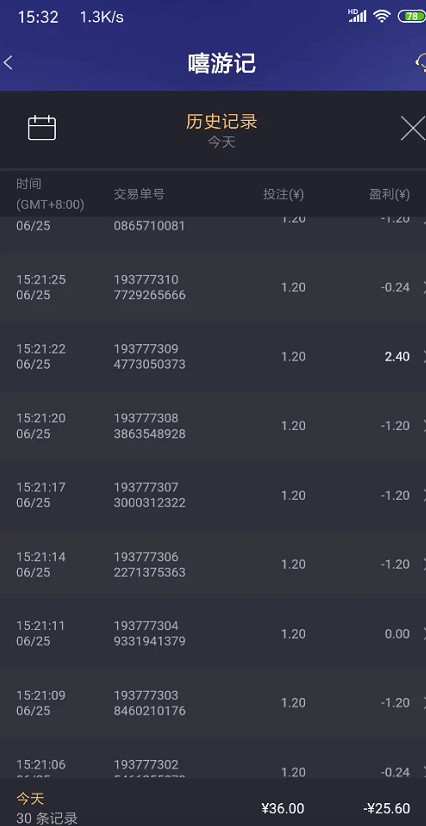Tap the 投注(¥) column header
Screen dimensions: 426x826
coord(283,194)
